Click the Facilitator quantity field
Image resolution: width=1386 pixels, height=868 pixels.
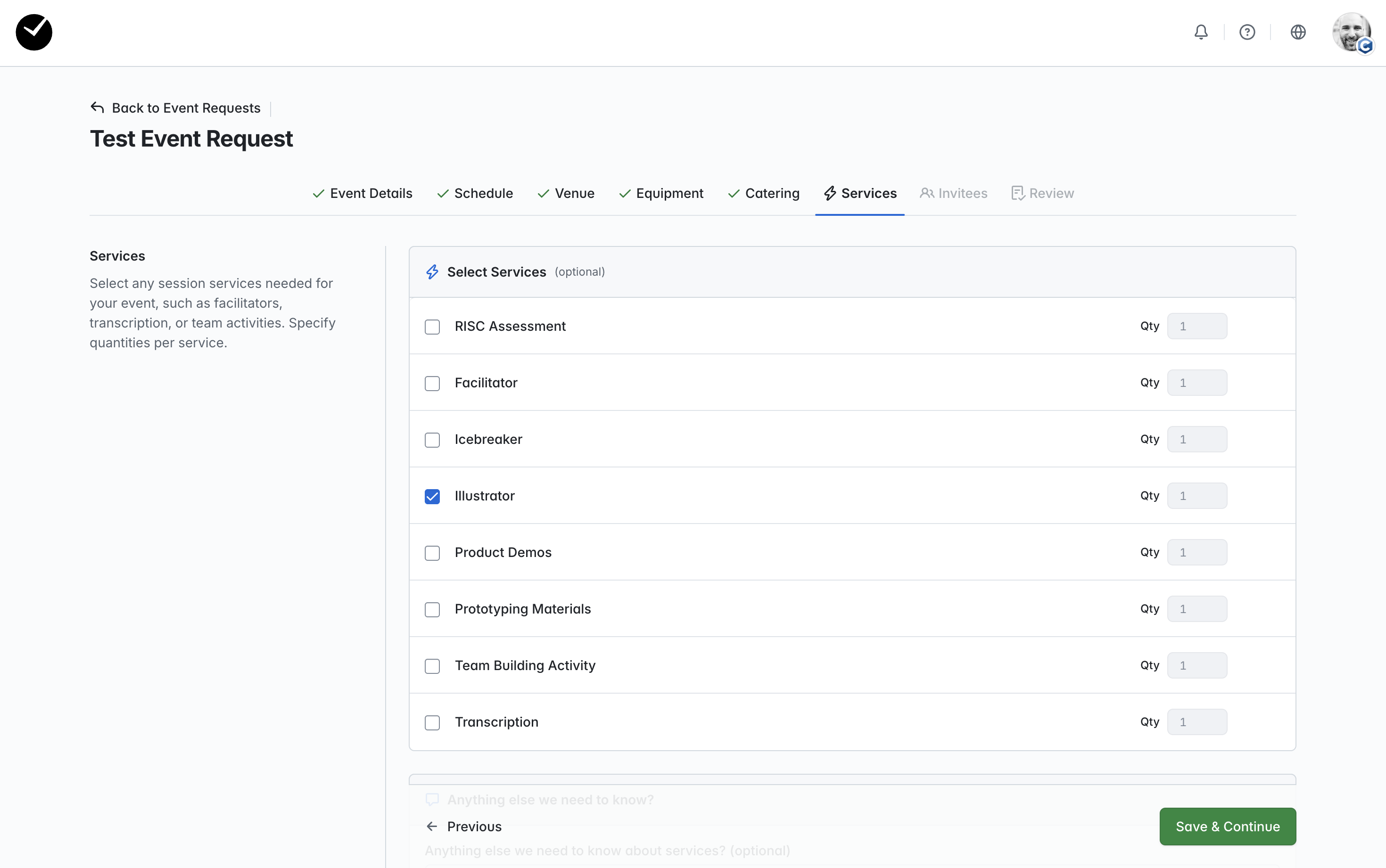[1197, 383]
